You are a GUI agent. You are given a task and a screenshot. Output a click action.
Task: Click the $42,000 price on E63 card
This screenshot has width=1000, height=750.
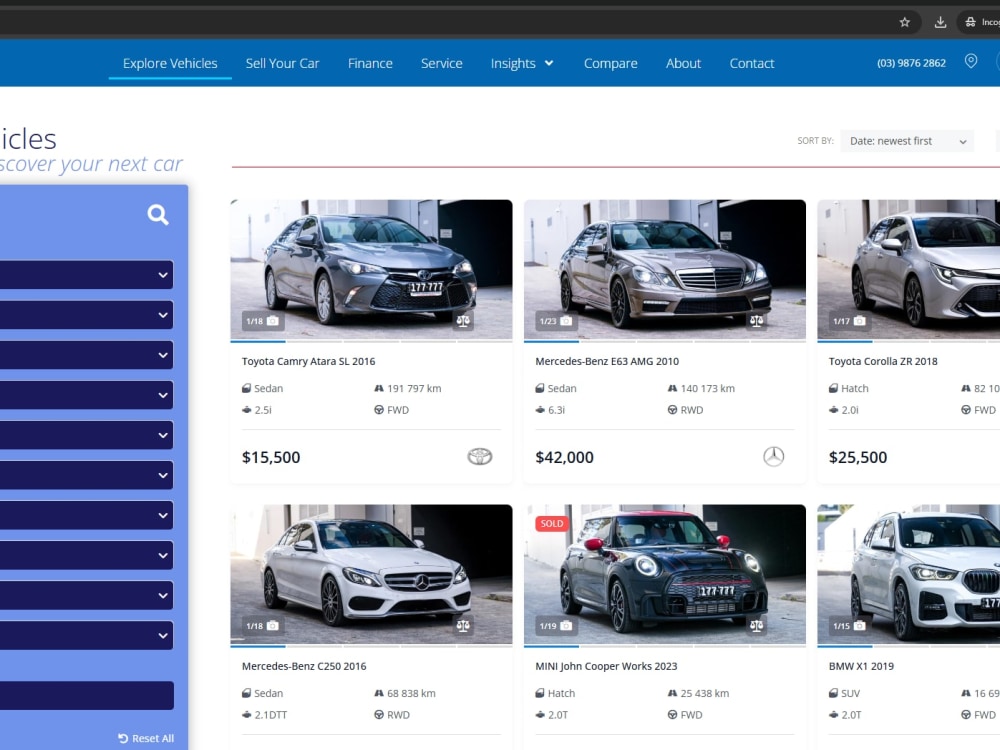click(564, 457)
